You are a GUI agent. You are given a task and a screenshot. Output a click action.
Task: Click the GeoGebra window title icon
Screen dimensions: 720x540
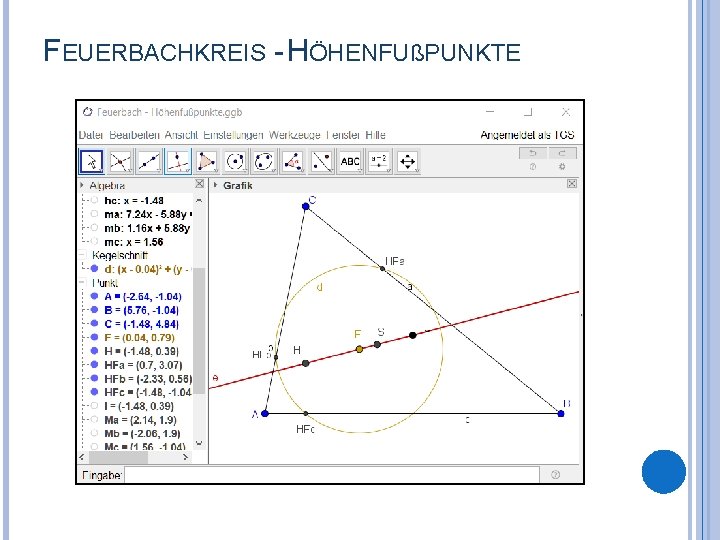point(87,112)
